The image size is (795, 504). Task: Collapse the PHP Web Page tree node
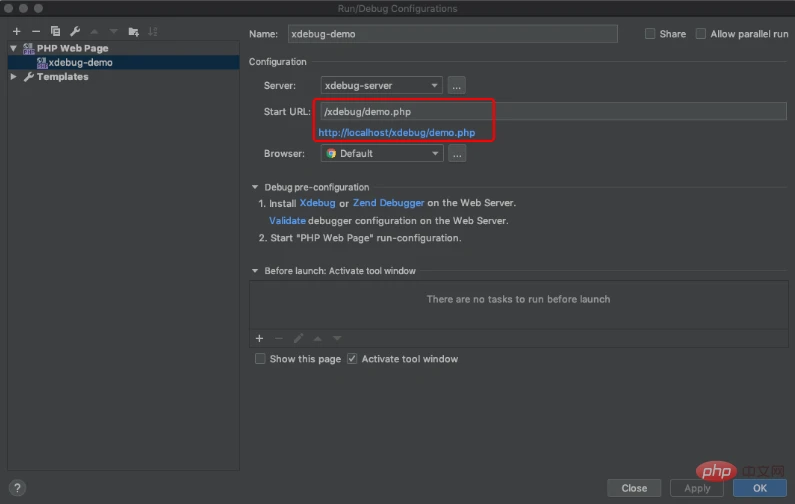point(14,48)
